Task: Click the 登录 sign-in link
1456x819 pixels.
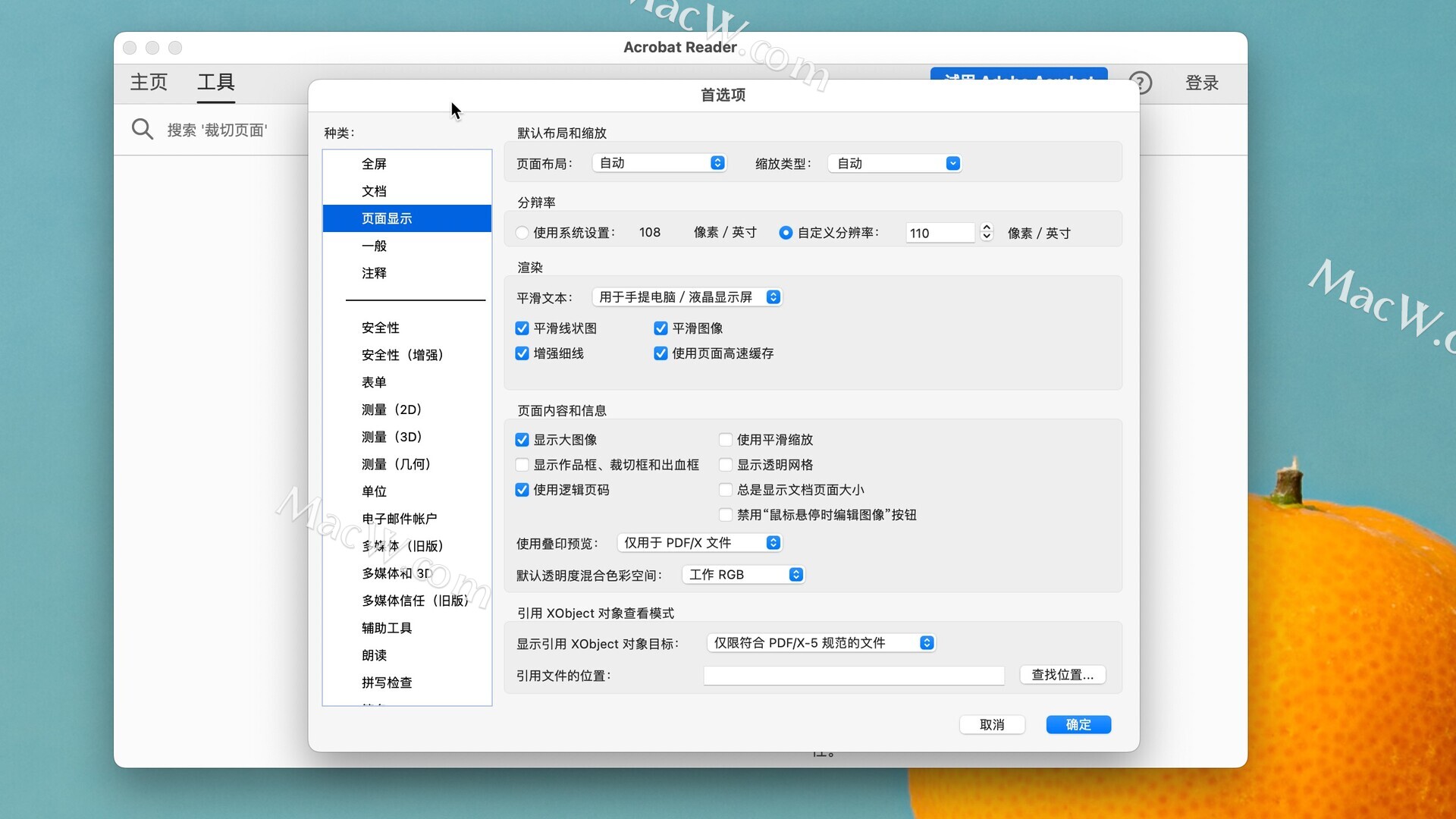Action: pyautogui.click(x=1202, y=83)
